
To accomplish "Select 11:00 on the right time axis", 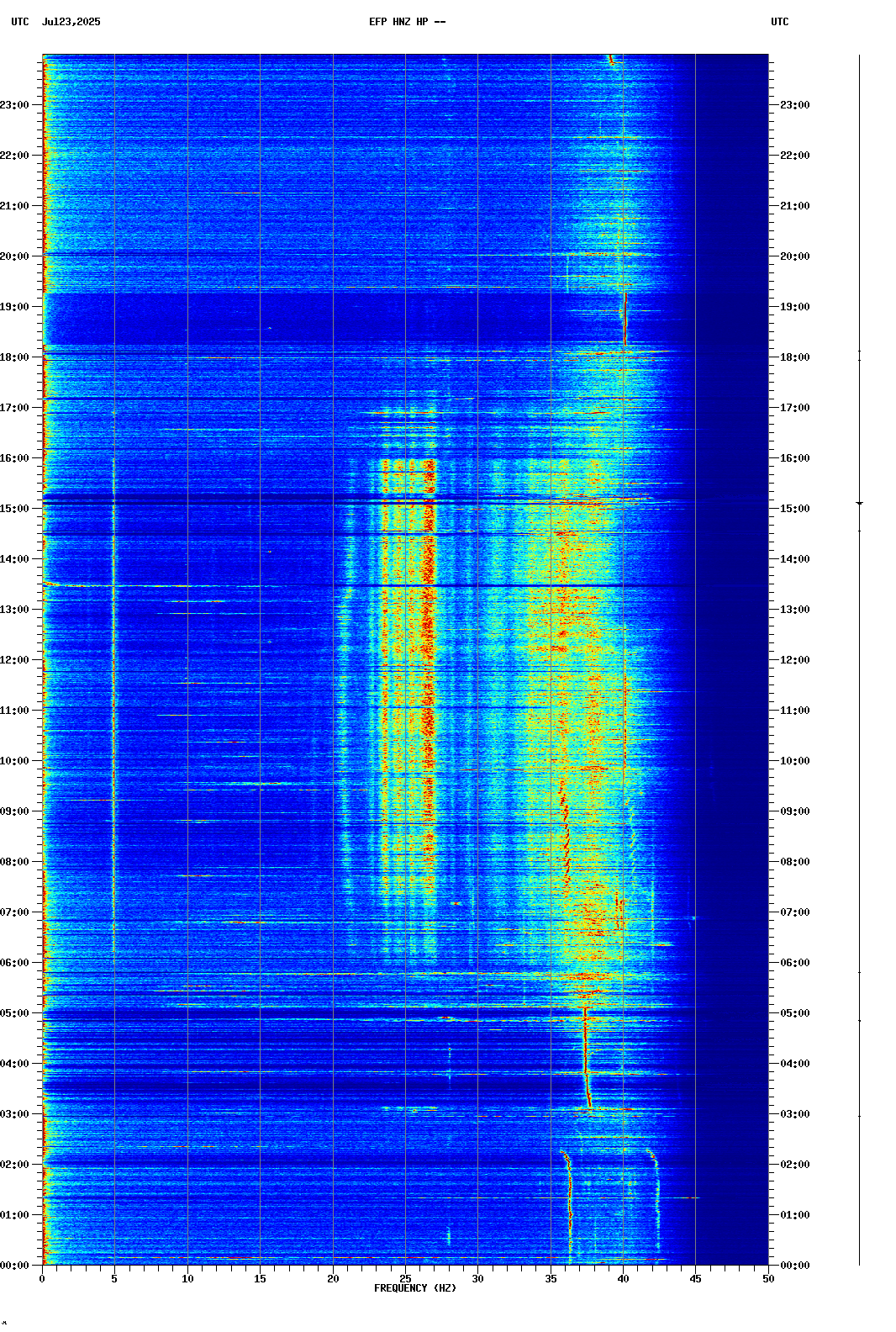I will pyautogui.click(x=795, y=711).
